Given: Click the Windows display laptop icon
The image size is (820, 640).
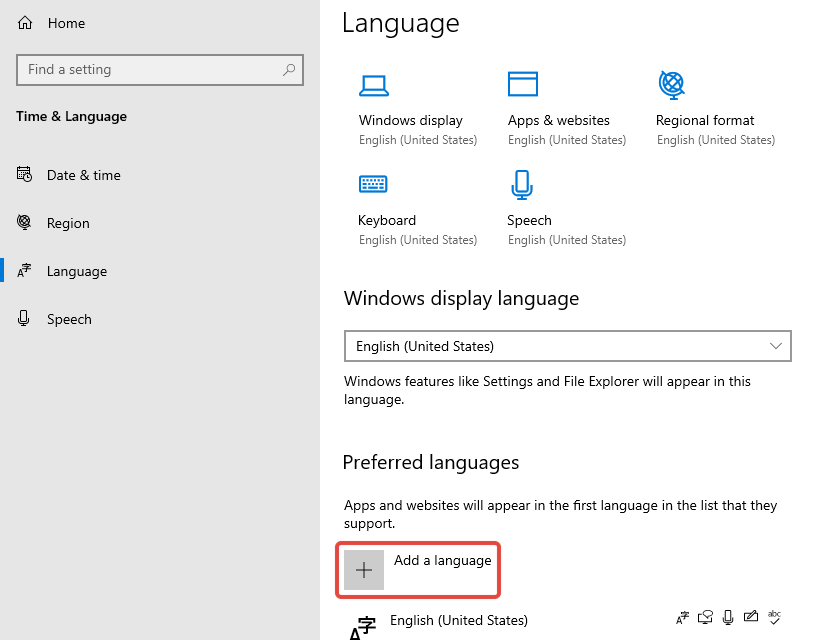Looking at the screenshot, I should [374, 86].
